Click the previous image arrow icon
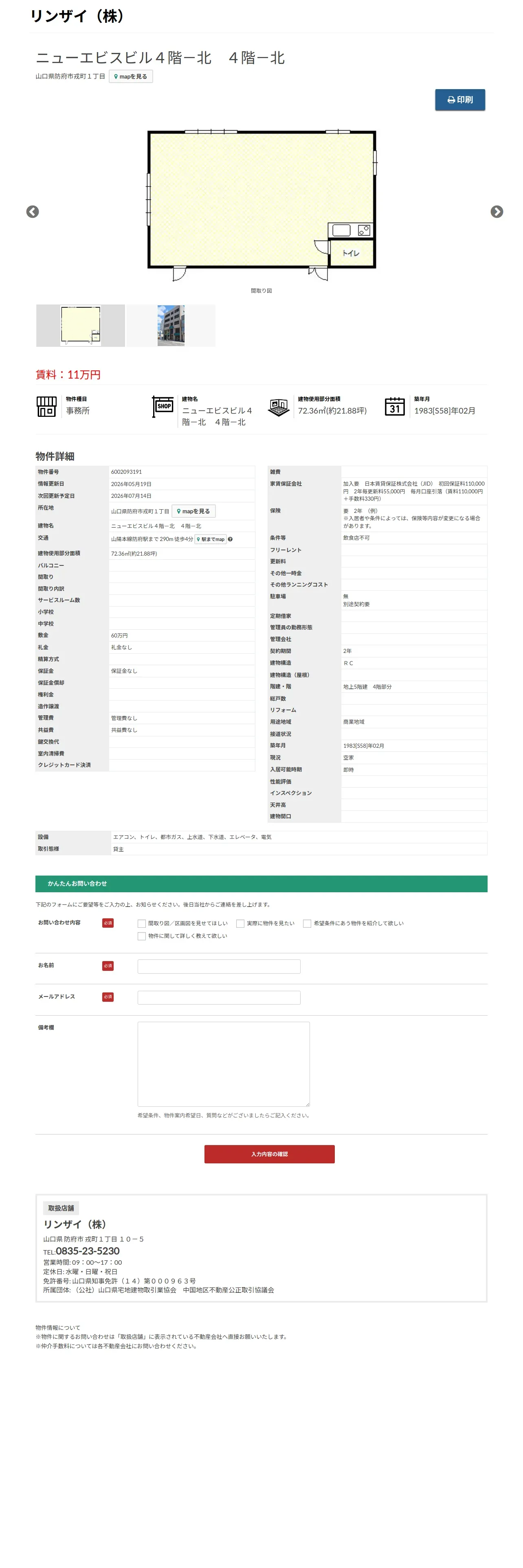The width and height of the screenshot is (523, 1568). pos(33,211)
